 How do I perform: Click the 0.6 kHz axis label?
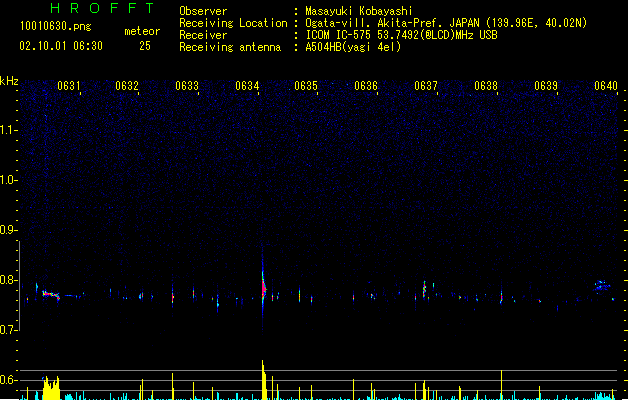(8, 380)
